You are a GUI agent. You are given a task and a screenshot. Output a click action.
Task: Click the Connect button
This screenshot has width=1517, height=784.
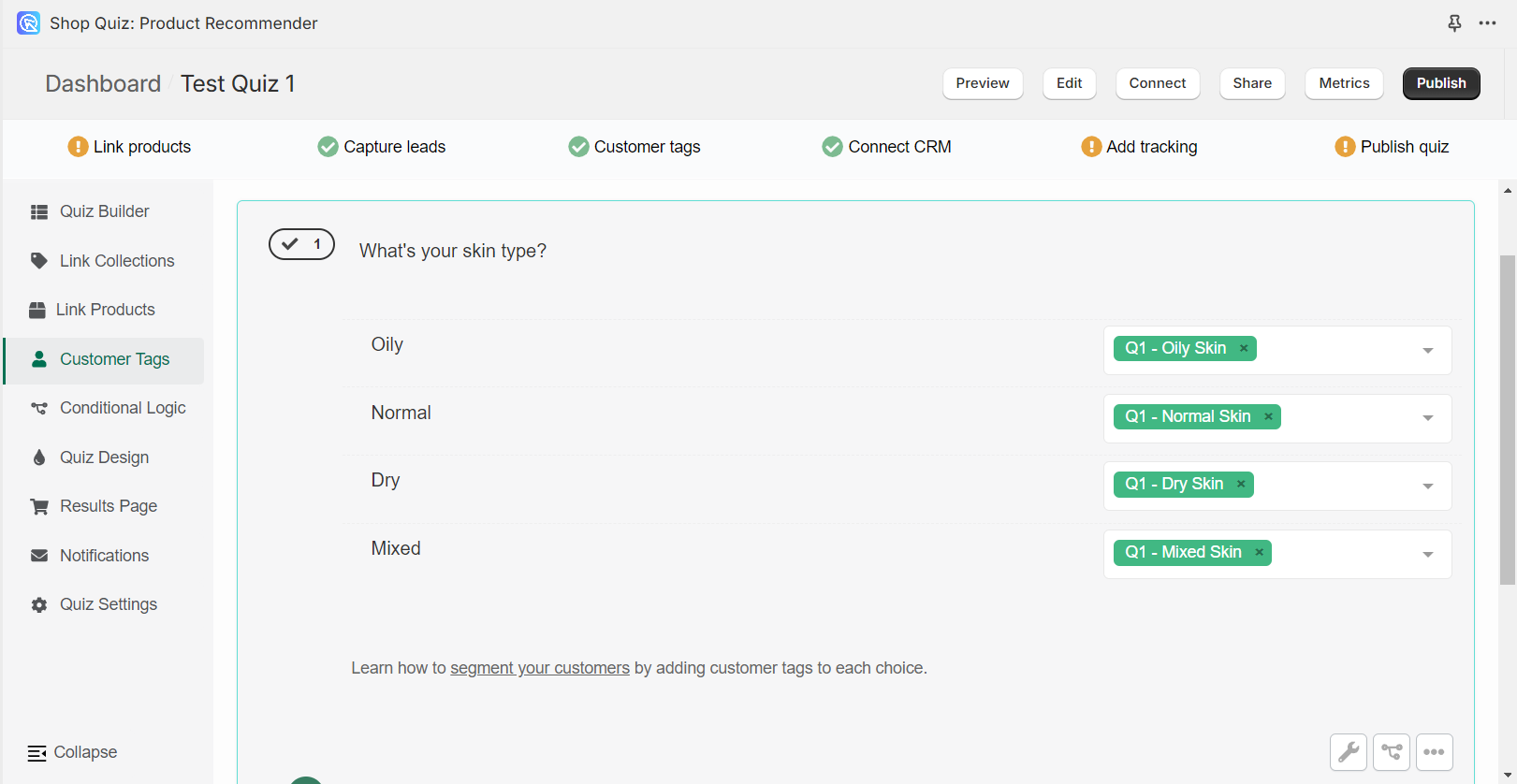coord(1158,83)
